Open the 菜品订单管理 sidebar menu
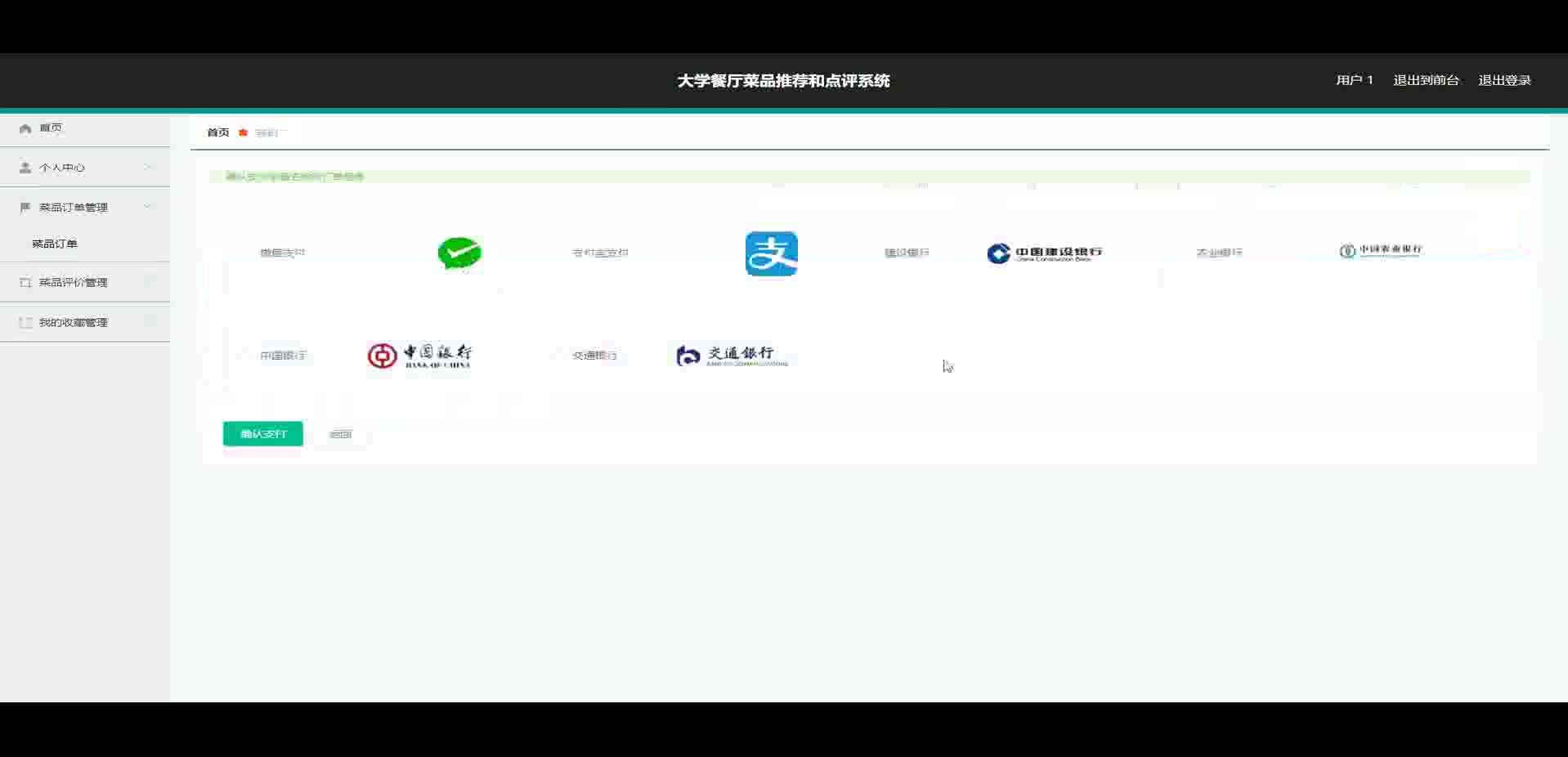 coord(85,208)
